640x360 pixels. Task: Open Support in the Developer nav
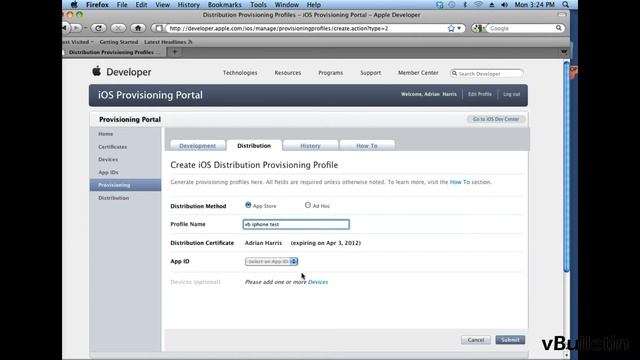tap(371, 73)
